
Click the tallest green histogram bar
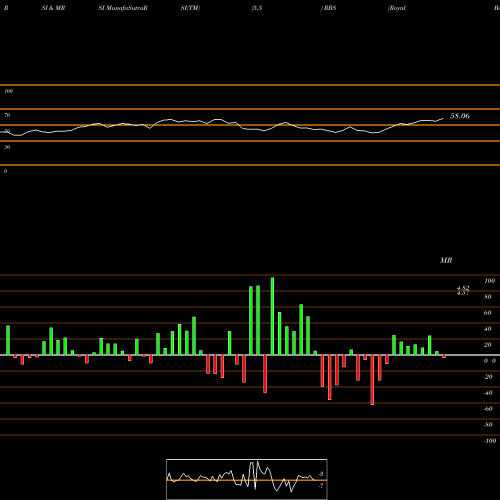tap(272, 316)
